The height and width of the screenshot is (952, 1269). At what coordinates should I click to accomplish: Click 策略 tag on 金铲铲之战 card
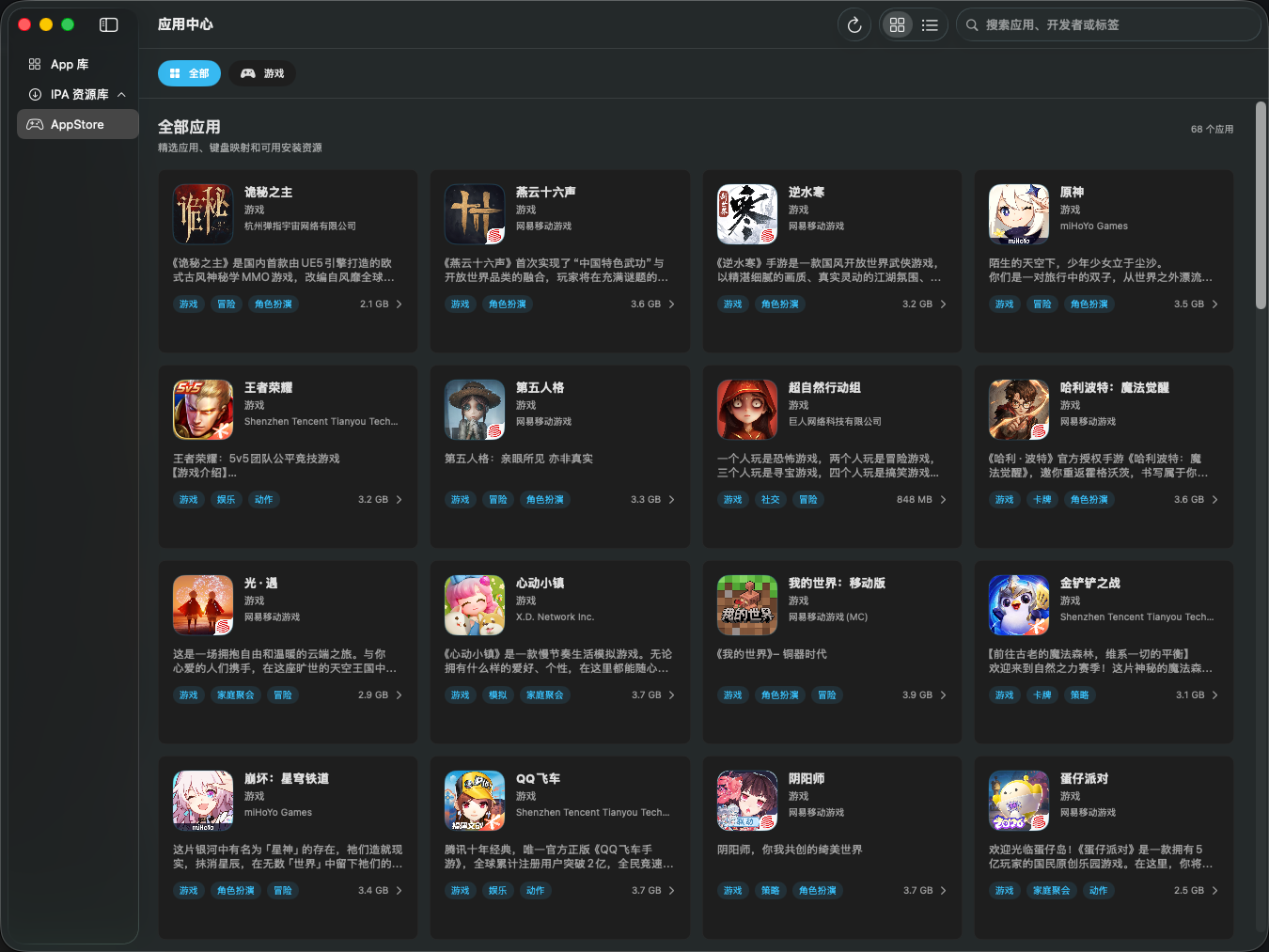point(1080,695)
